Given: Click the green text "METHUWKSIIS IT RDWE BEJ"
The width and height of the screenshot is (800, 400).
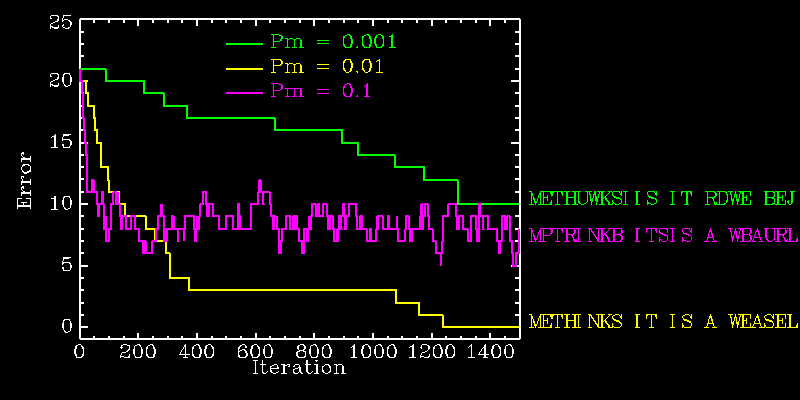Looking at the screenshot, I should tap(662, 198).
